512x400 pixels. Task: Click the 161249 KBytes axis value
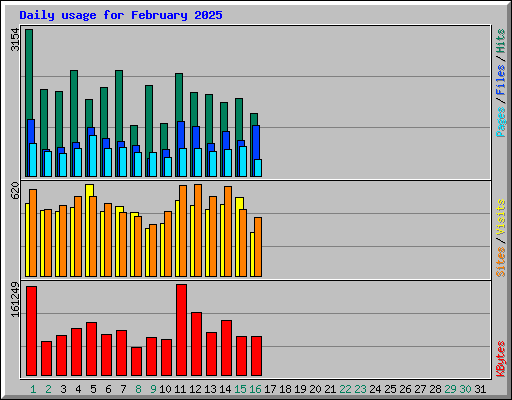(15, 299)
